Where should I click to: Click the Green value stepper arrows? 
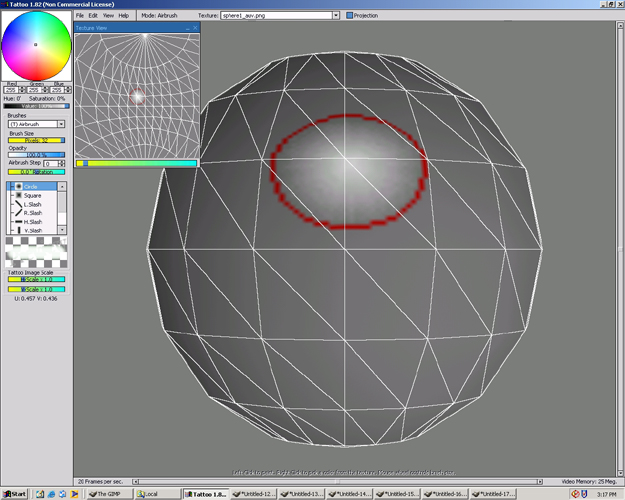tap(45, 90)
